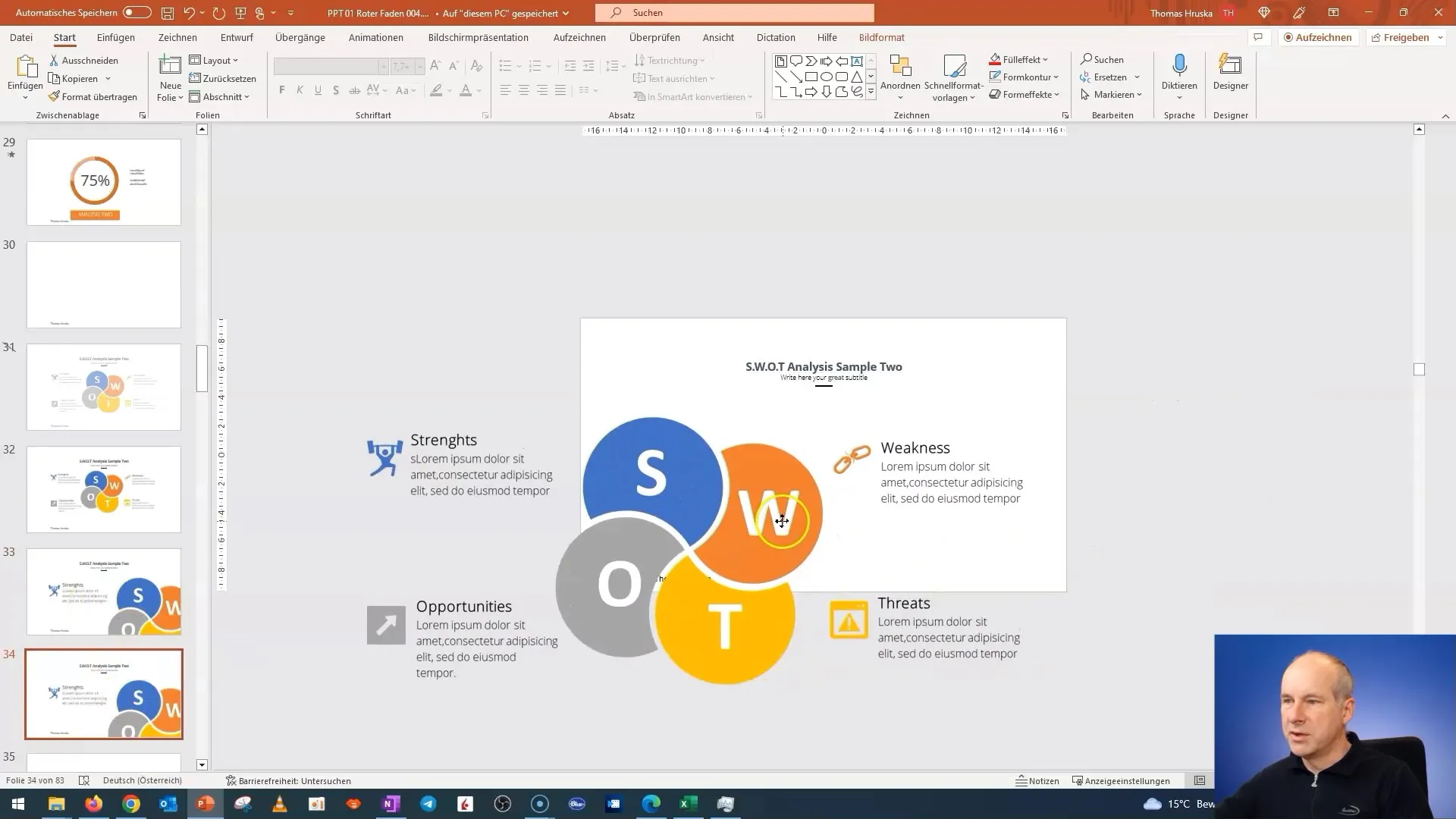Toggle Automatisches Speichern auto-save switch
1456x819 pixels.
click(x=135, y=12)
